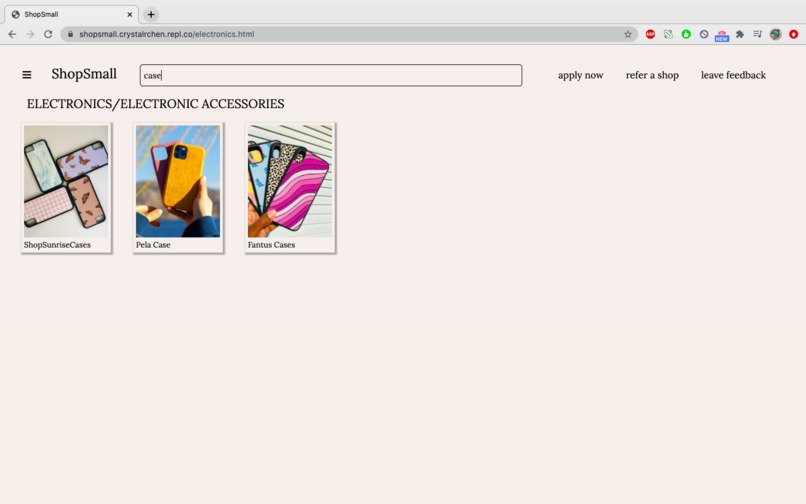Open the refer a shop link
The height and width of the screenshot is (504, 806).
coord(652,75)
